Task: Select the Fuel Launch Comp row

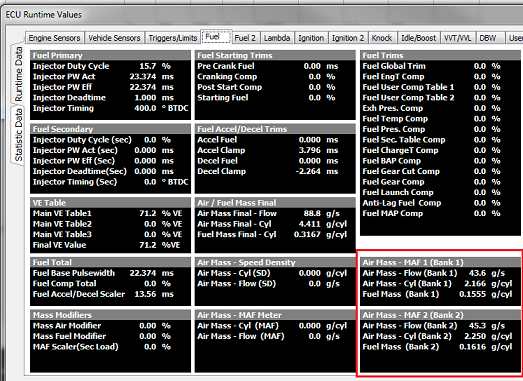Action: tap(440, 192)
